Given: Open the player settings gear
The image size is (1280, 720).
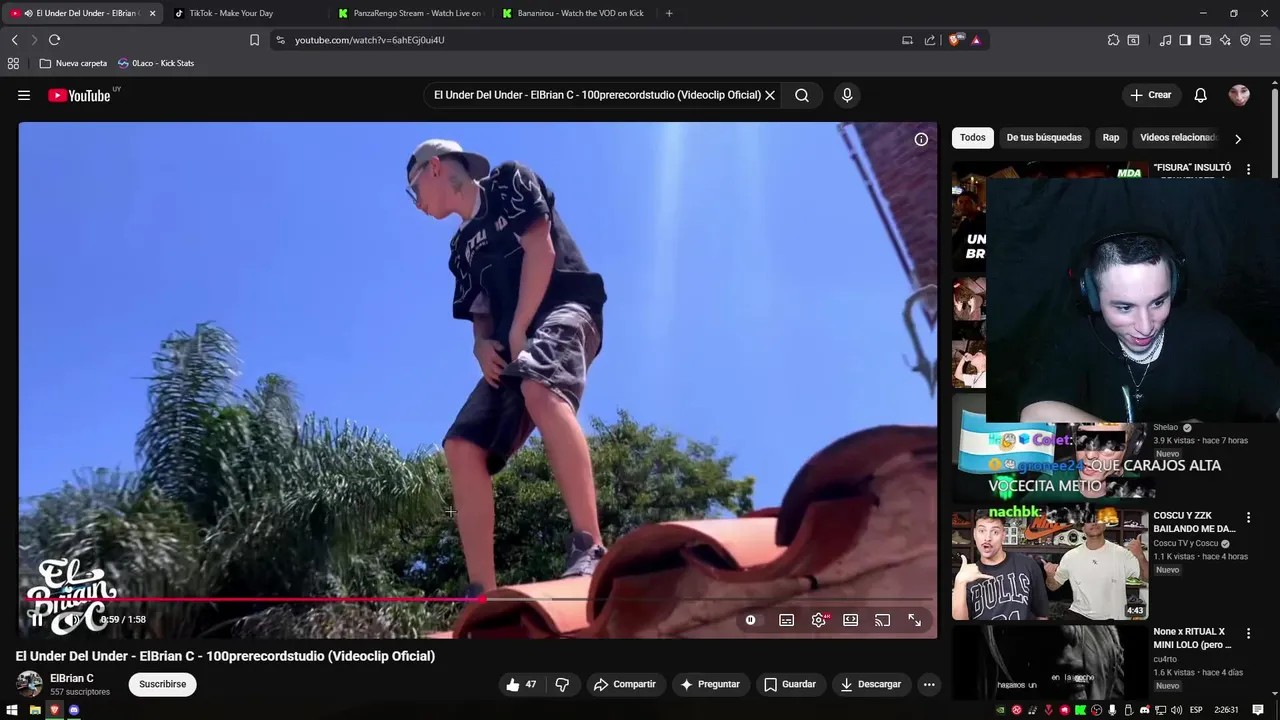Looking at the screenshot, I should point(818,620).
